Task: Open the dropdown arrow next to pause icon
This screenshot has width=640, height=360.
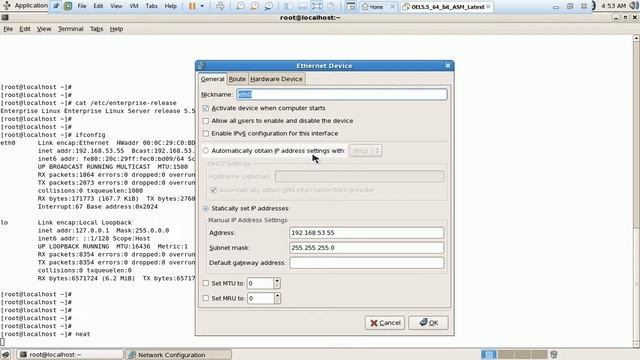Action: [202, 6]
